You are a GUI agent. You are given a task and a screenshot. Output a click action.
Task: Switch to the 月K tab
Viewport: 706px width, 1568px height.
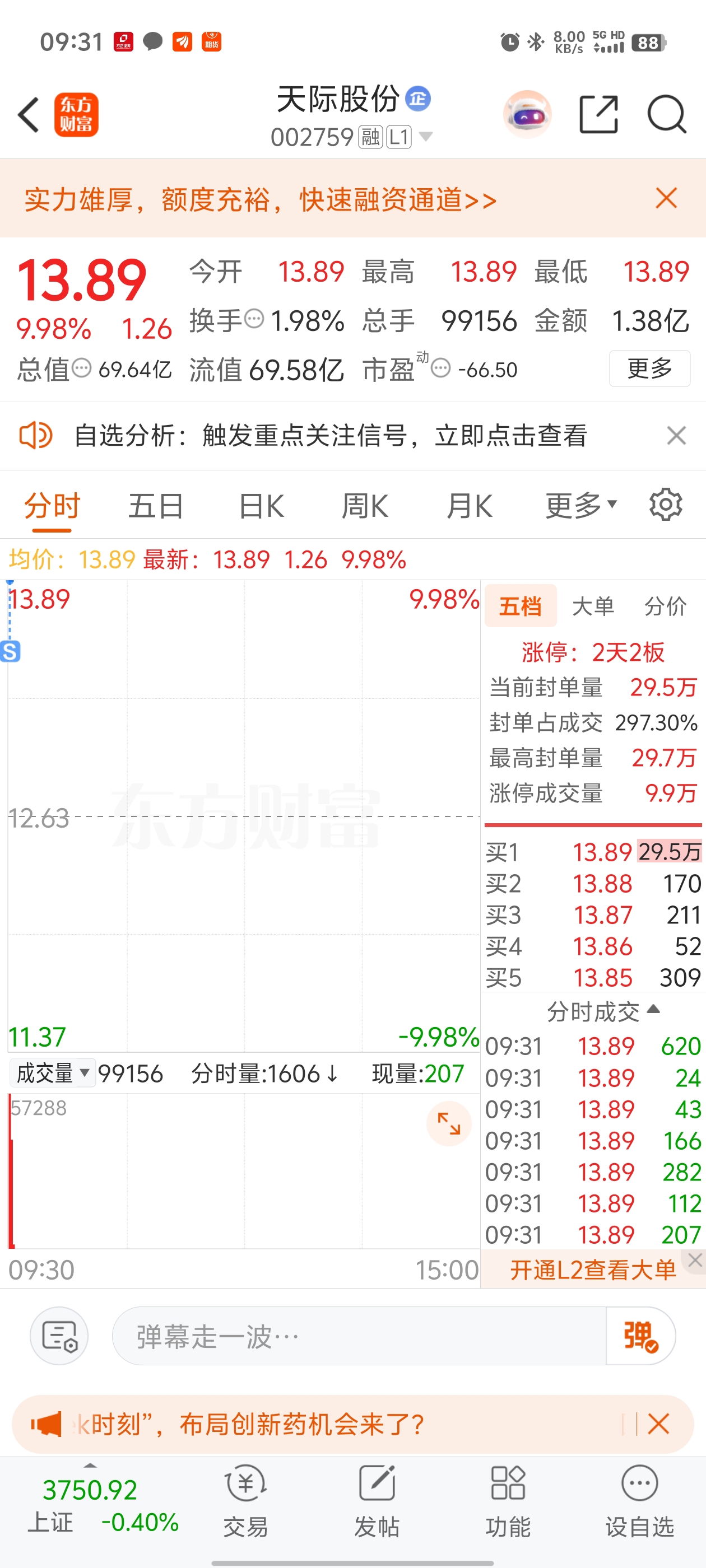click(468, 506)
